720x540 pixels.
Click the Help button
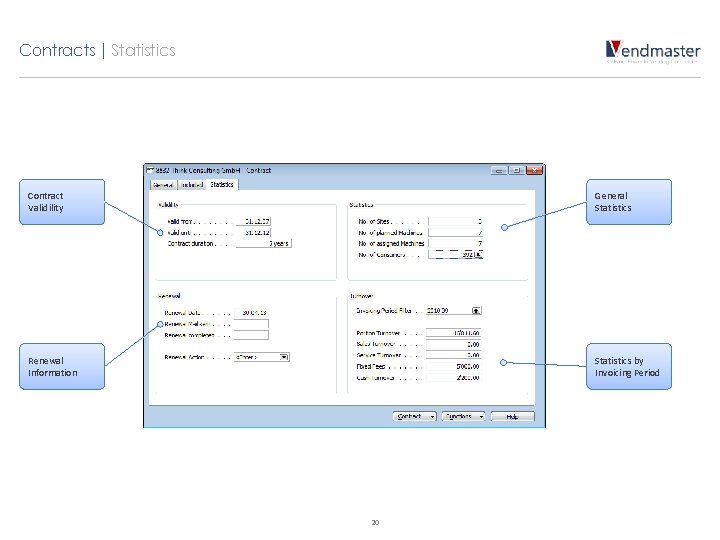[x=512, y=416]
